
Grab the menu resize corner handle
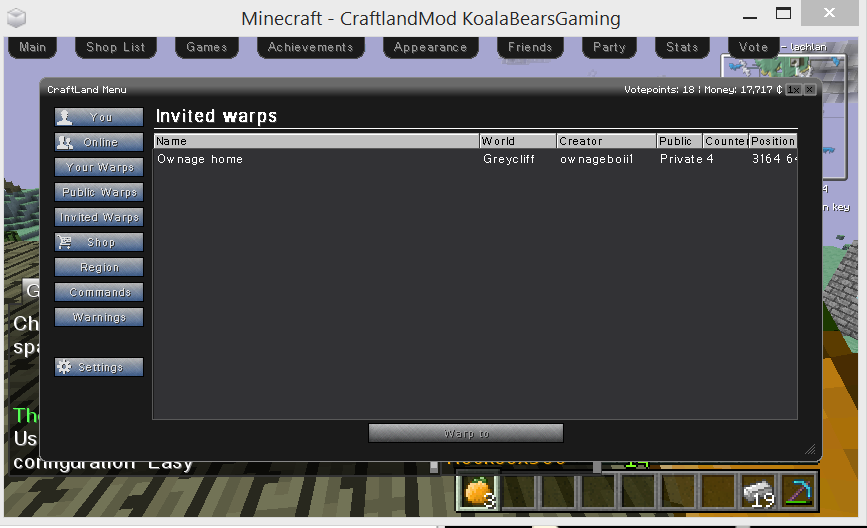point(810,449)
